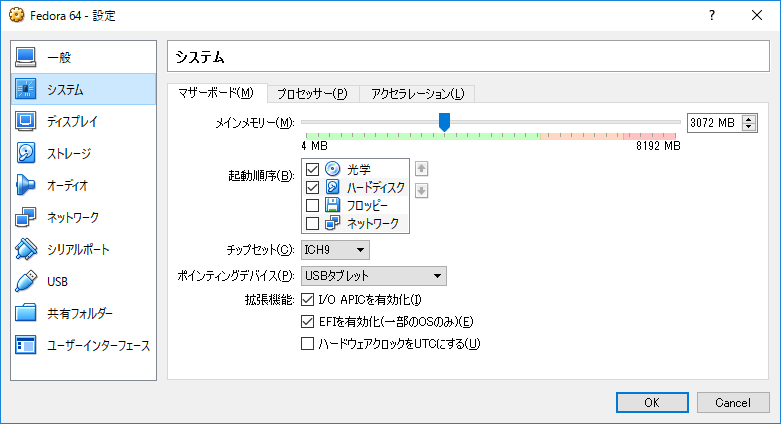Select ネットワーク label in boot order list

click(x=373, y=223)
